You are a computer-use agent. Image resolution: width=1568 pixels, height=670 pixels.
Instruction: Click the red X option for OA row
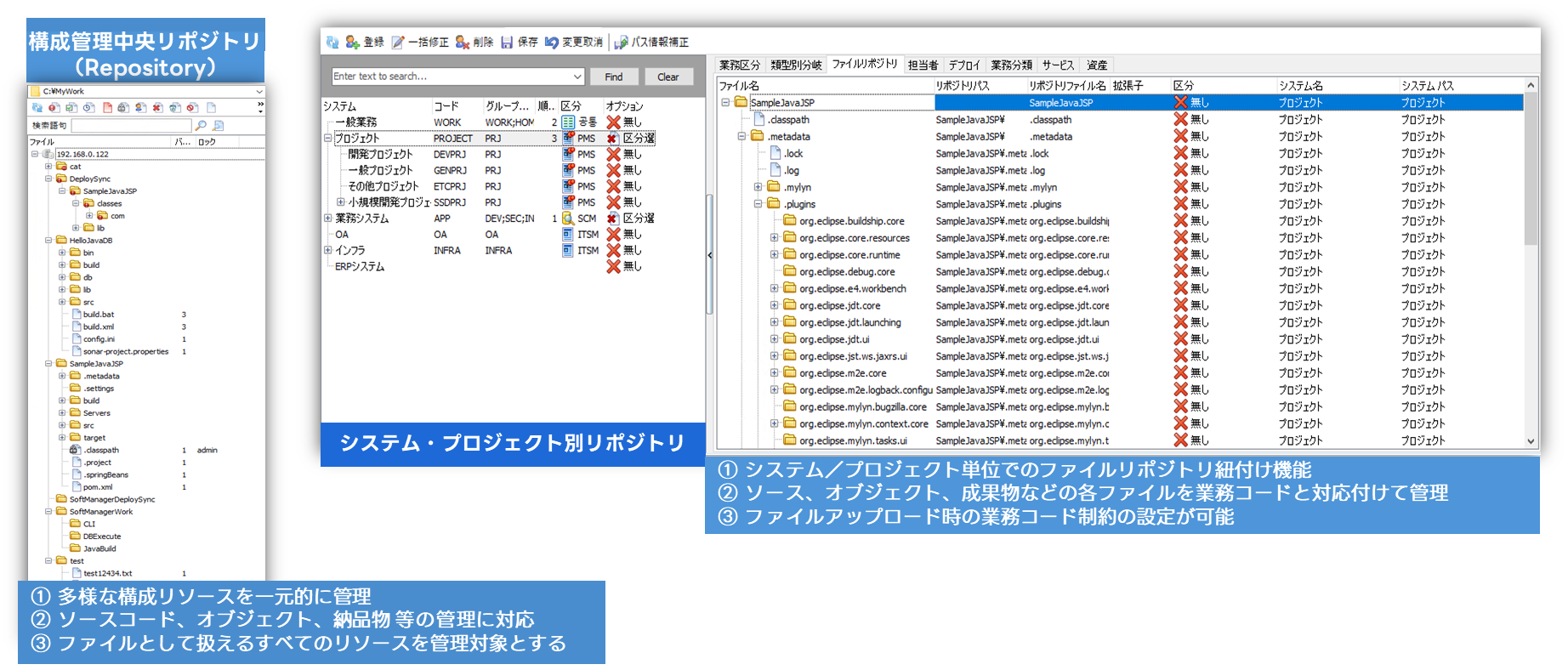pos(613,235)
